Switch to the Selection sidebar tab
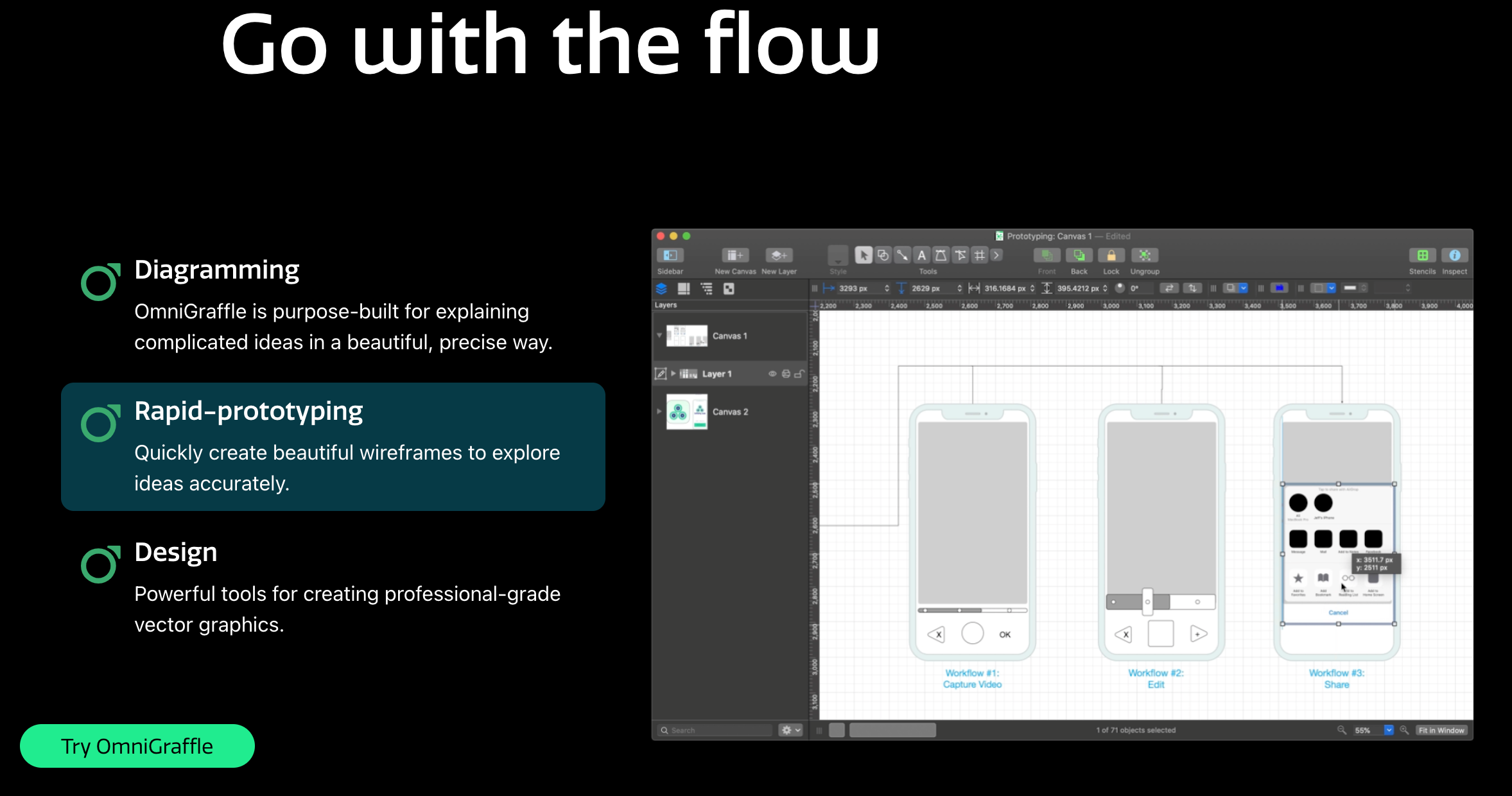1512x796 pixels. tap(729, 289)
